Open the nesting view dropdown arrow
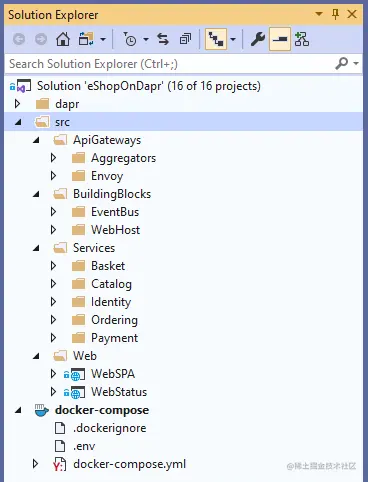This screenshot has height=482, width=368. pyautogui.click(x=233, y=39)
